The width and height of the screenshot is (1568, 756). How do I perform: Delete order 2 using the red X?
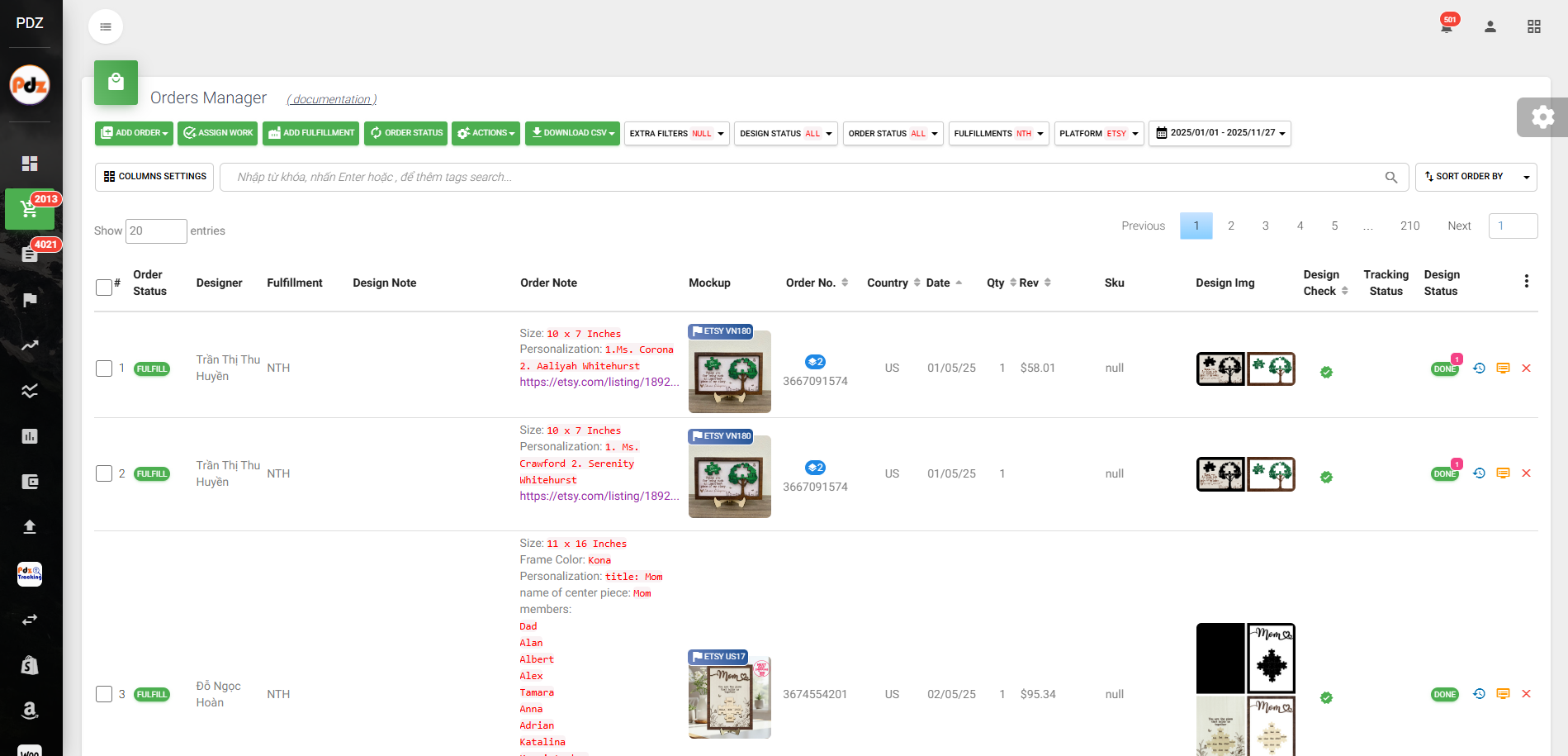click(1526, 473)
